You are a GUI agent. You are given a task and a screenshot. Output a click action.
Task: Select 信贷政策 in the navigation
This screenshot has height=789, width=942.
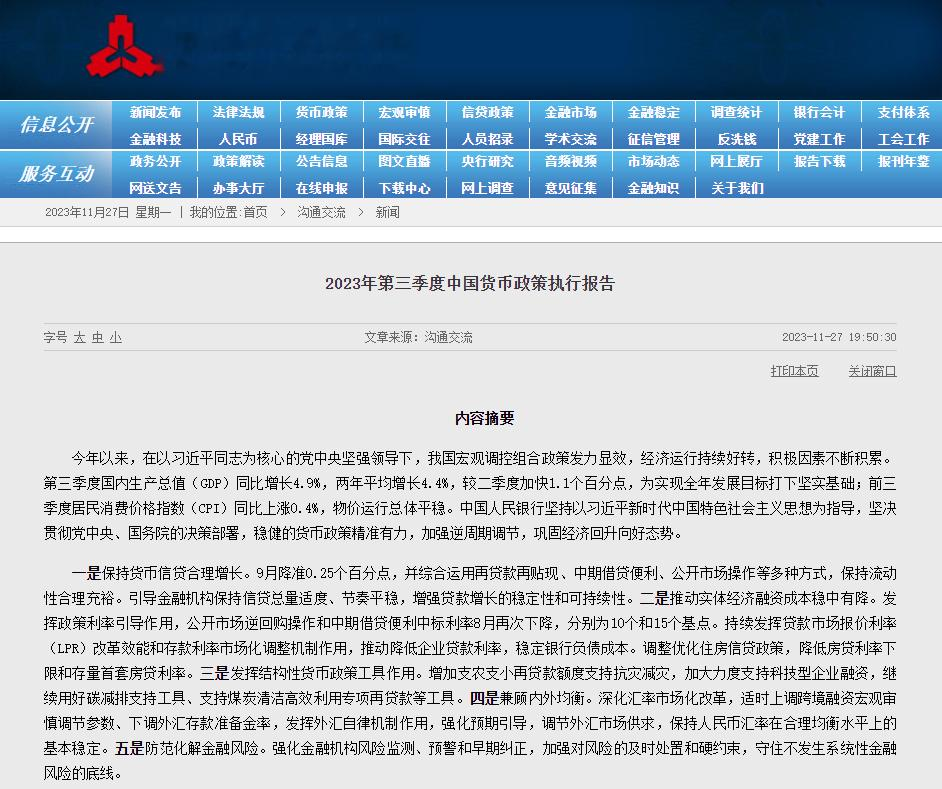(x=487, y=112)
